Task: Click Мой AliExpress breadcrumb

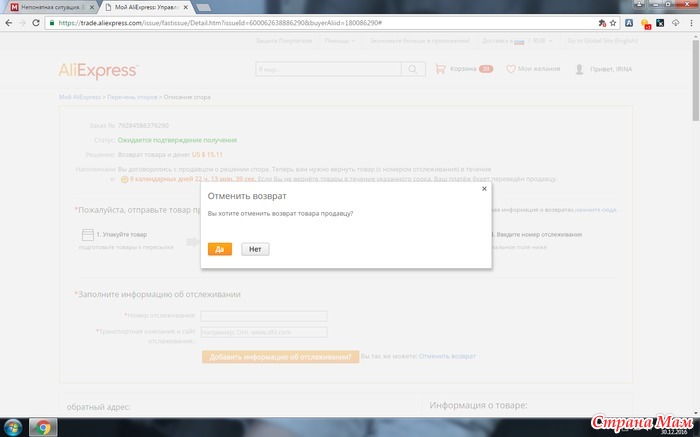Action: pyautogui.click(x=80, y=97)
